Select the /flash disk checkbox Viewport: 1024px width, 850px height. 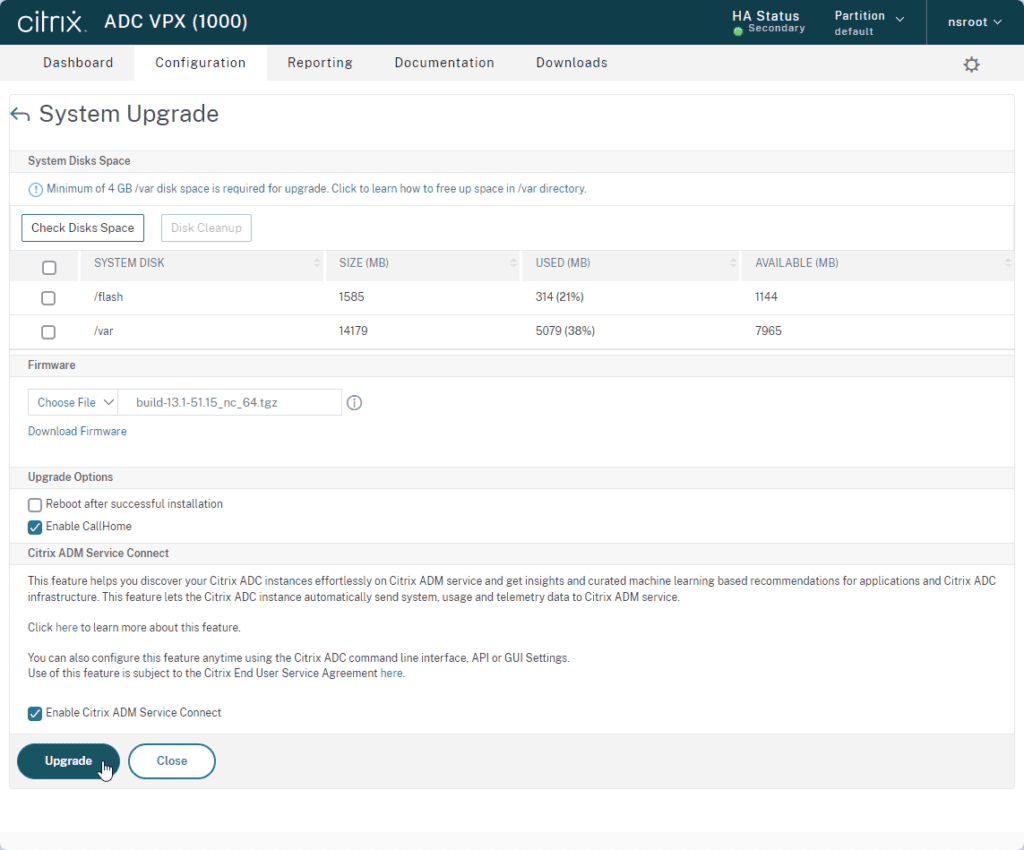48,298
